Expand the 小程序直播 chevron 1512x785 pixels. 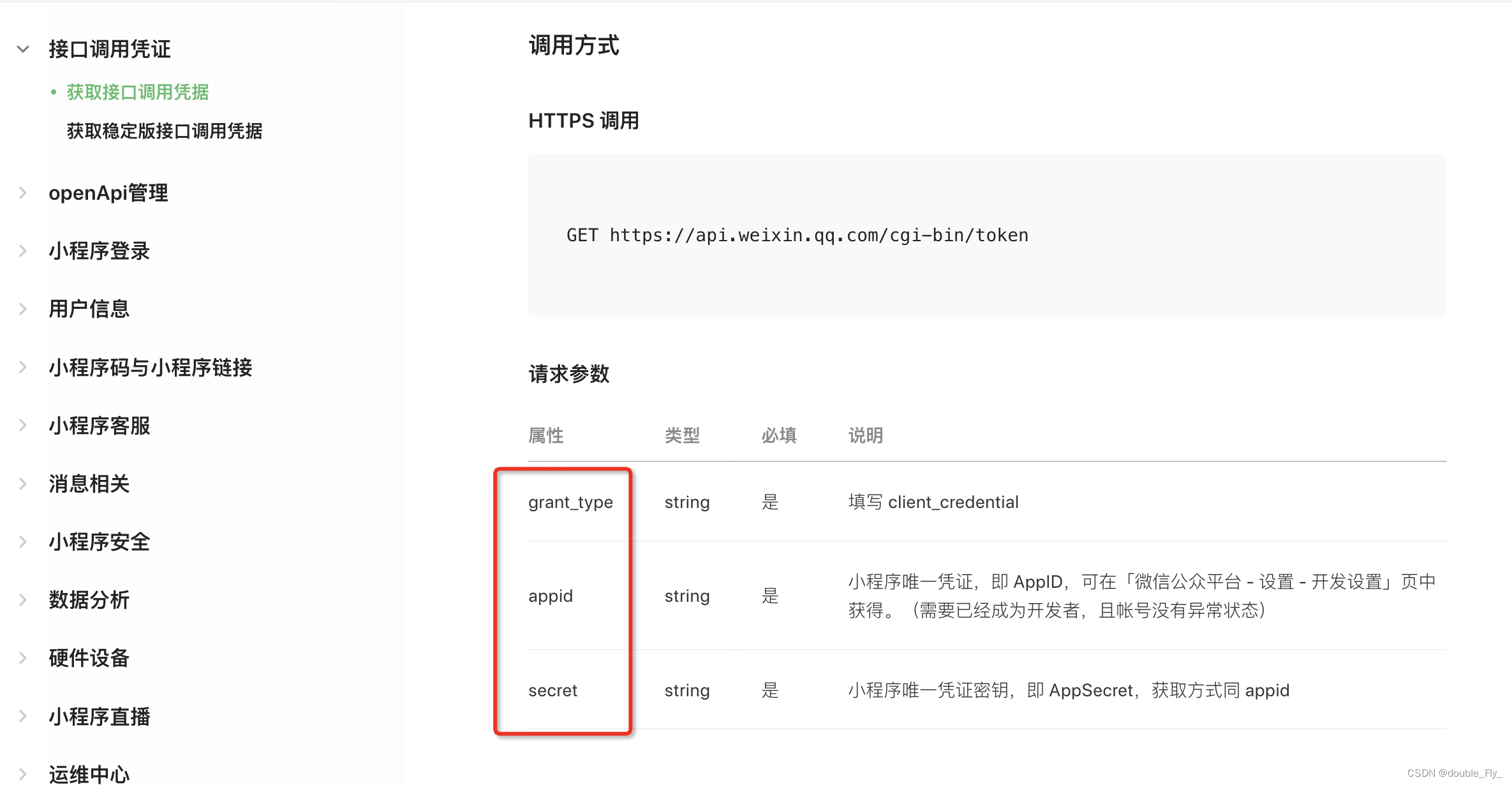click(x=23, y=716)
